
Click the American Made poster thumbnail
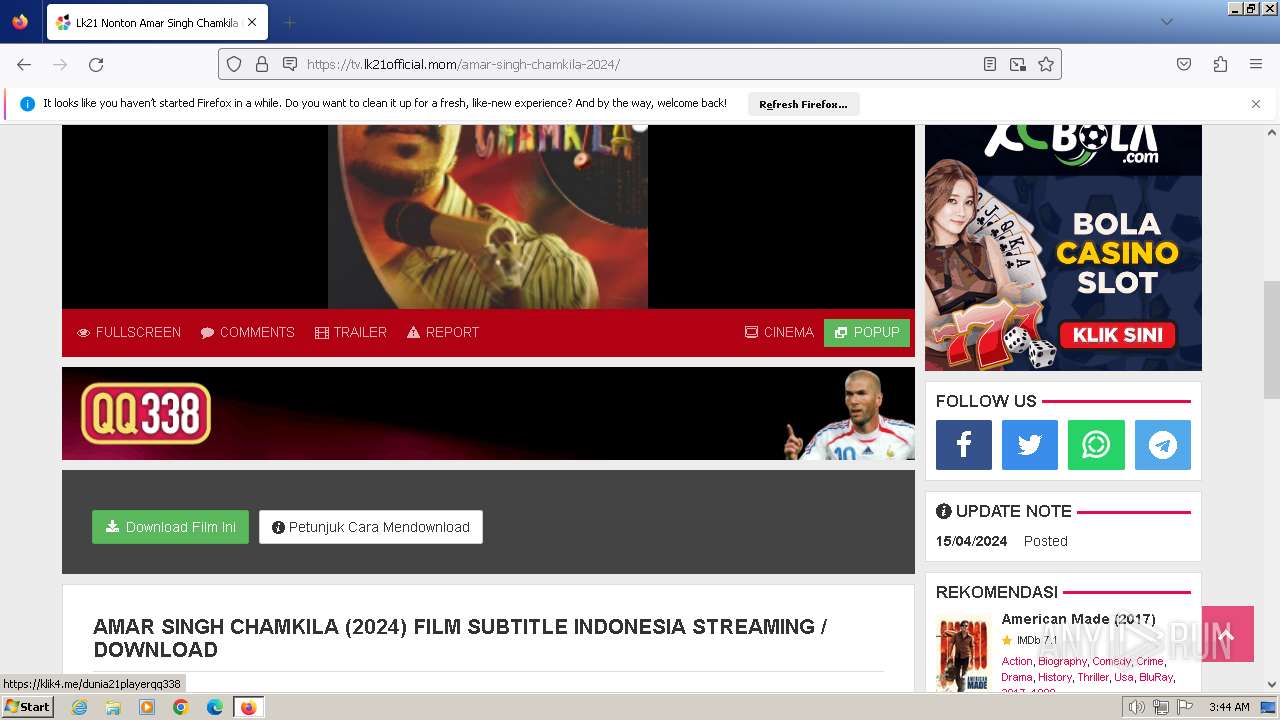click(964, 653)
